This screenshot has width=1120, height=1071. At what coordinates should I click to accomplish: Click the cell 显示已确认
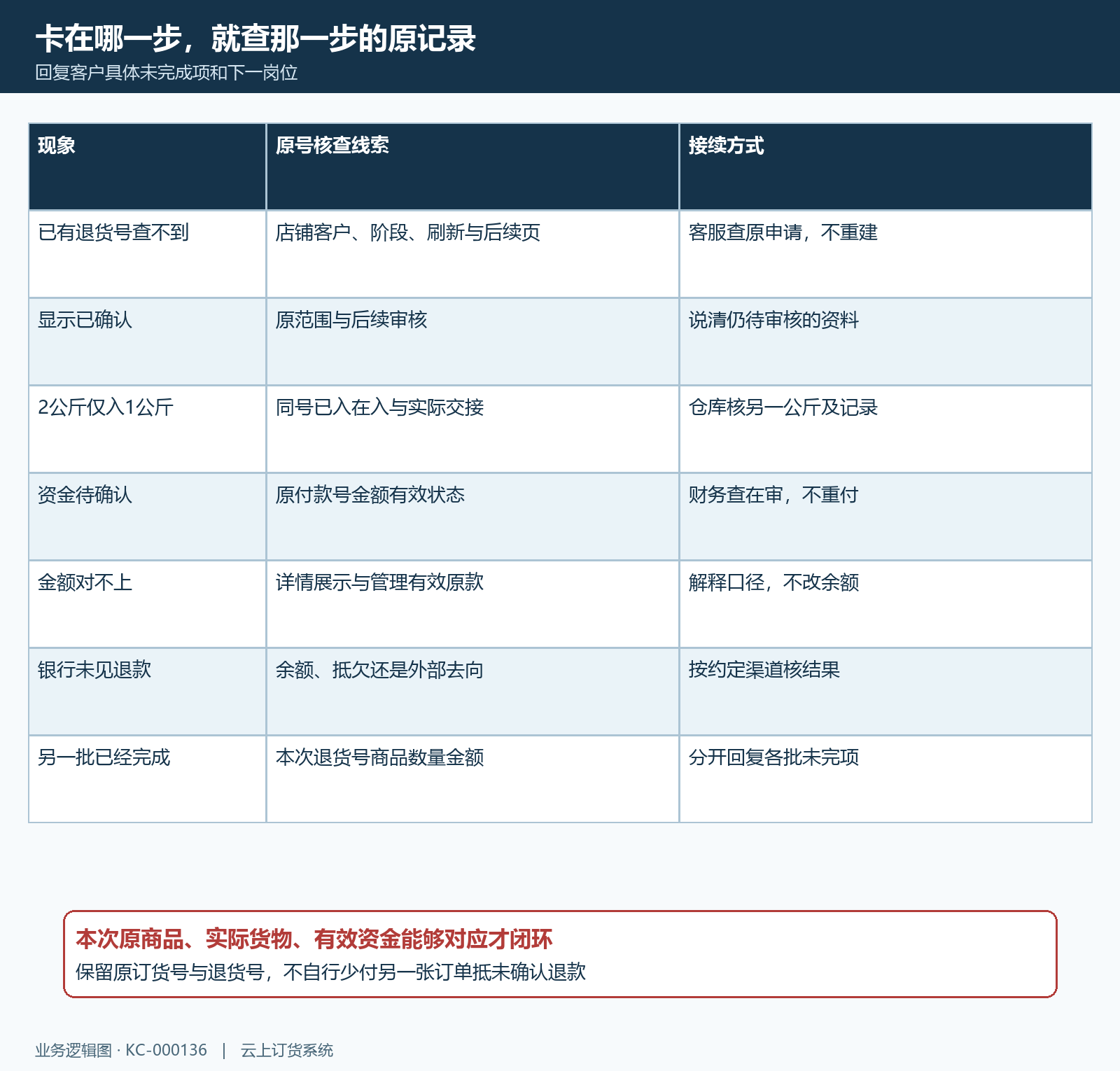tap(147, 342)
